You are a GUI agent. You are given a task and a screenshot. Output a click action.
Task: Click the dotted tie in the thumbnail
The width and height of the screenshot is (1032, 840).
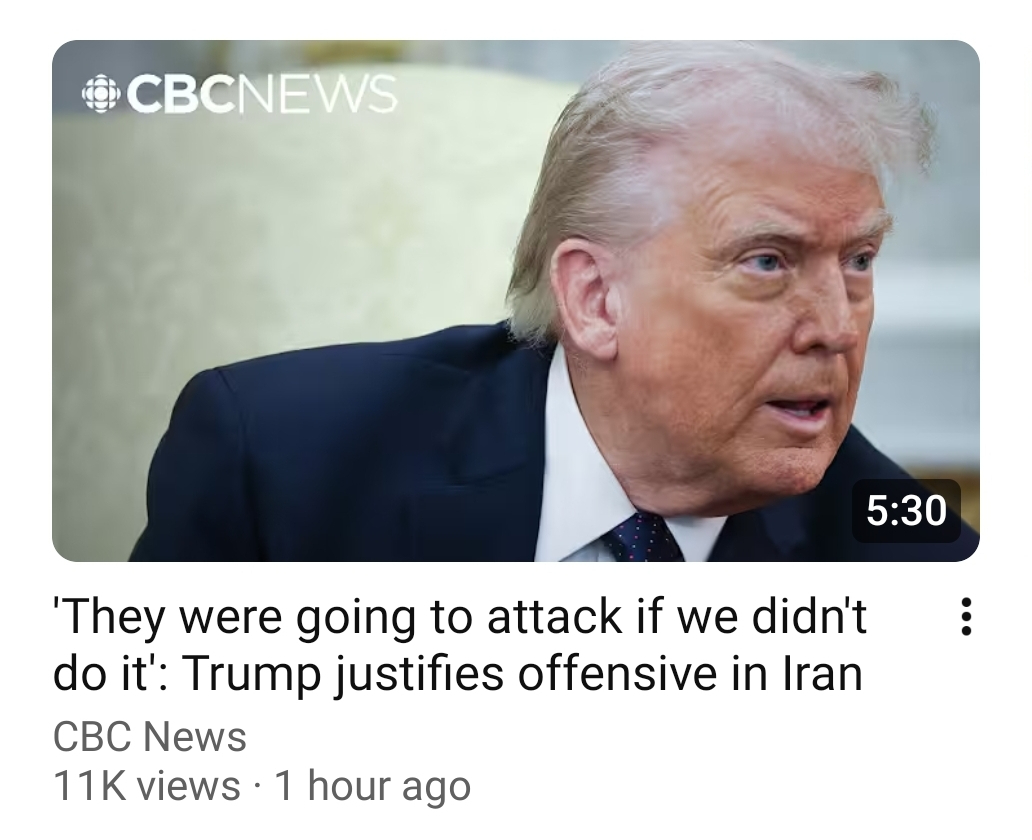(642, 538)
